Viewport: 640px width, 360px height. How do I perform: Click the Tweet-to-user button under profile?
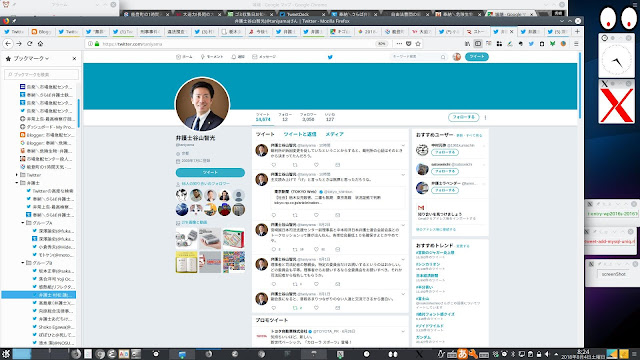coord(210,173)
